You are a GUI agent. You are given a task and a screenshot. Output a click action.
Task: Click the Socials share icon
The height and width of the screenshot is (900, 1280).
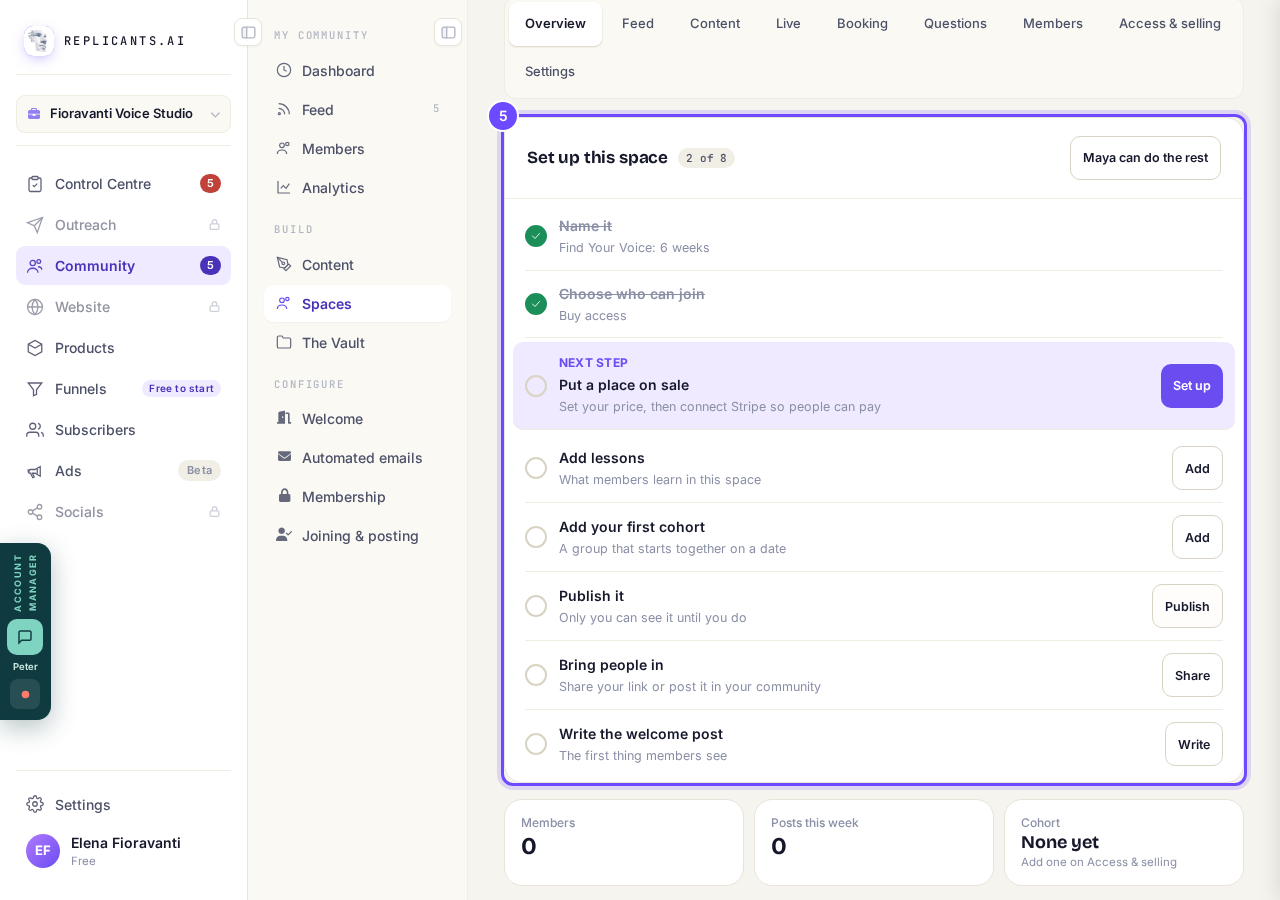point(35,512)
